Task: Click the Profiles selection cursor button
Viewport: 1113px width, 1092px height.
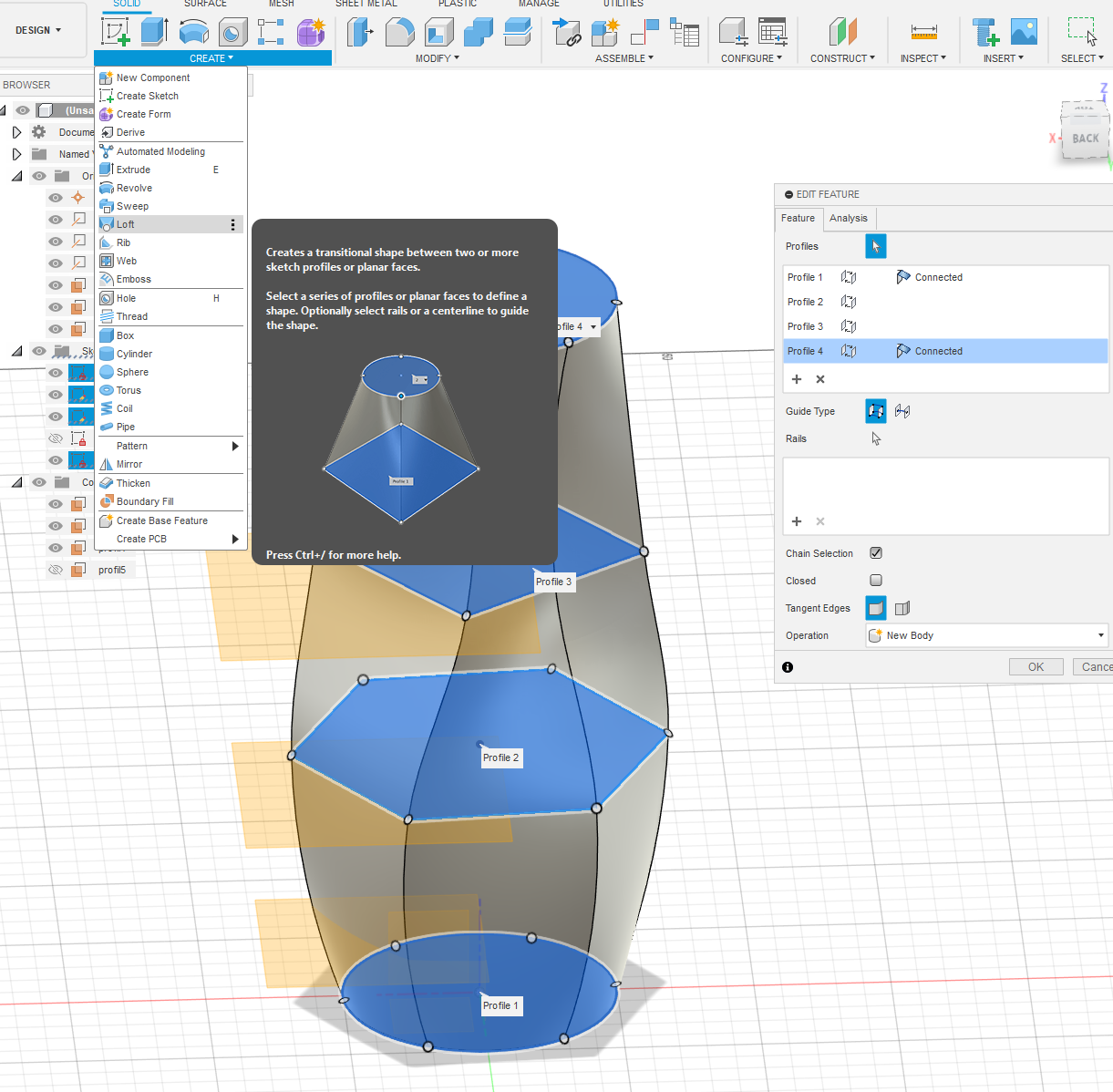Action: [875, 246]
